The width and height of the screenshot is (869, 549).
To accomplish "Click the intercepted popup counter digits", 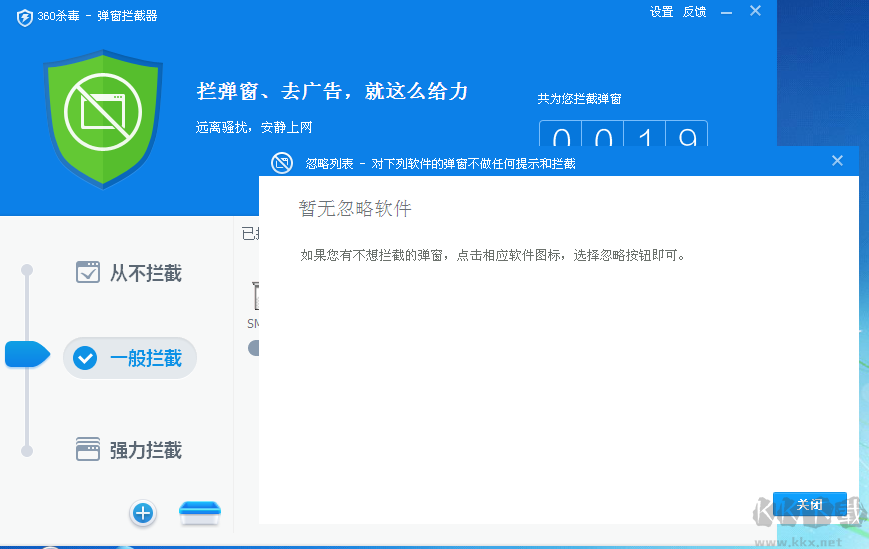I will point(623,134).
